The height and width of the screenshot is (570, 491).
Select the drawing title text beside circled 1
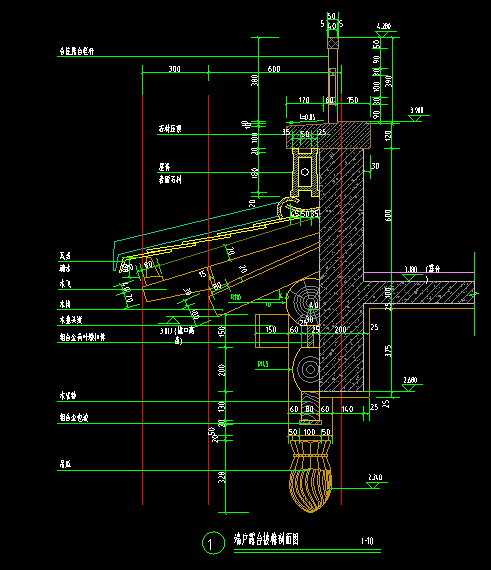tap(266, 539)
